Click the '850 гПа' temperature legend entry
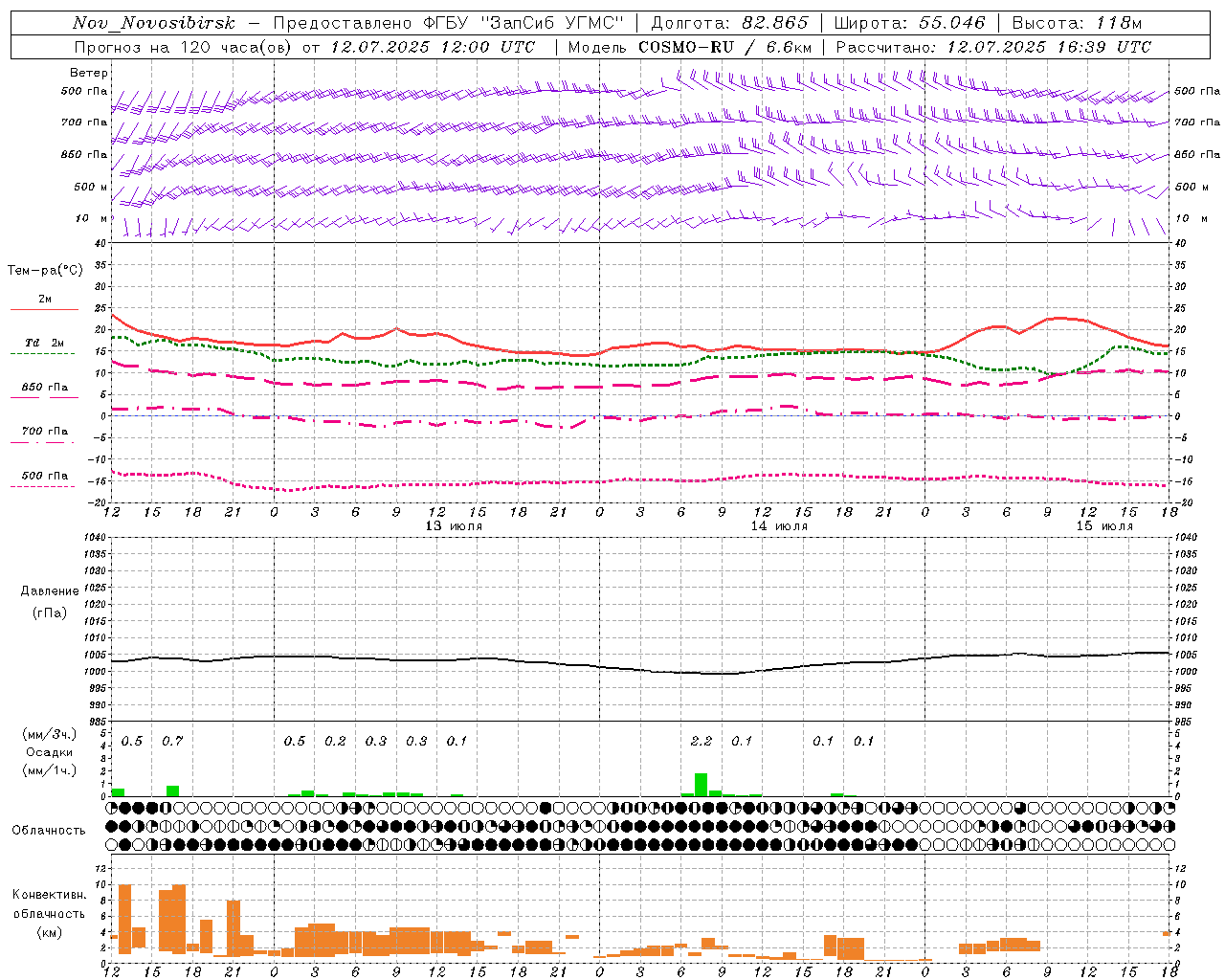1225x980 pixels. point(44,388)
